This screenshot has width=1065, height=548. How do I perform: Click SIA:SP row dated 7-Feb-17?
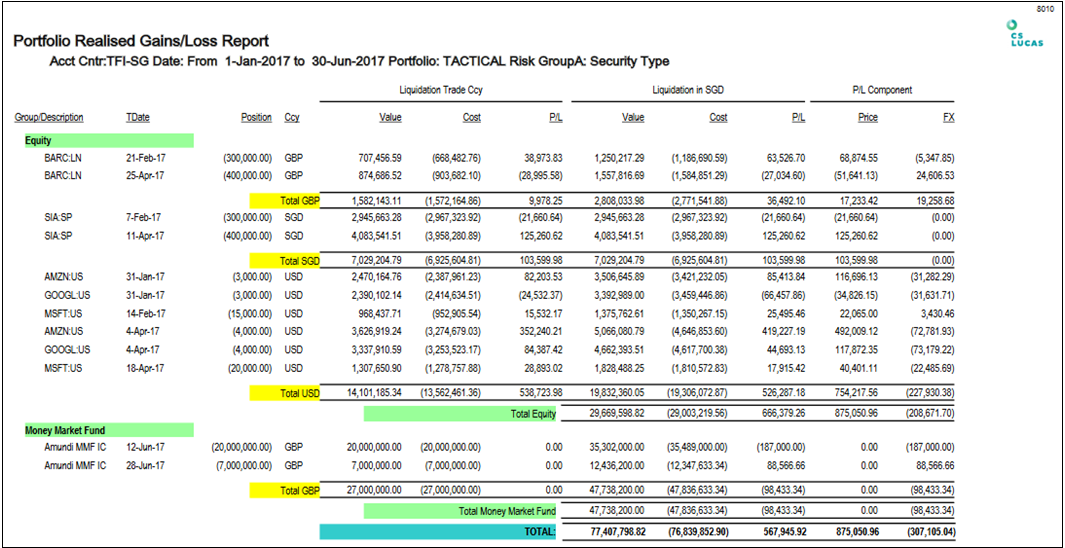tap(499, 218)
